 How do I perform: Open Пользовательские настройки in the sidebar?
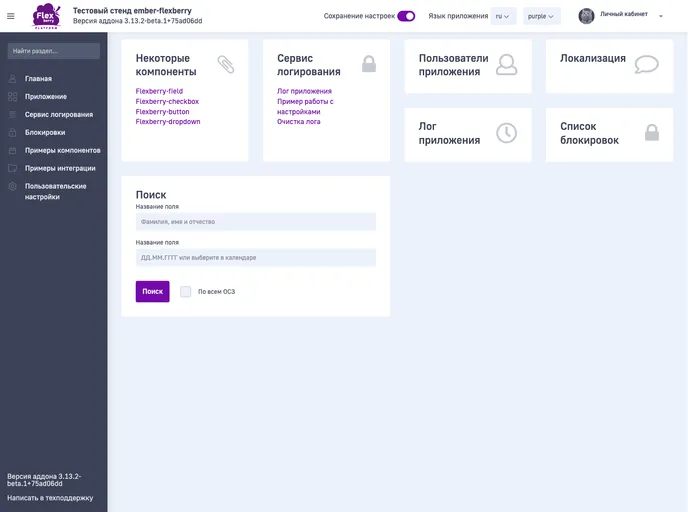pyautogui.click(x=54, y=192)
